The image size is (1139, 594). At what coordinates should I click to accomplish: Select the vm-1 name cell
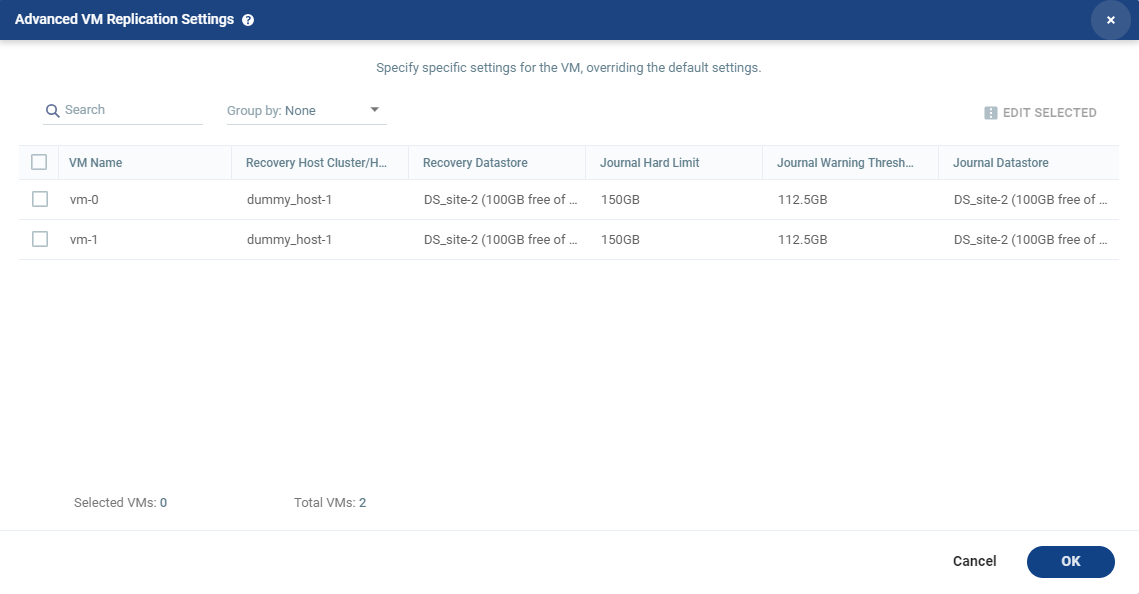tap(84, 240)
